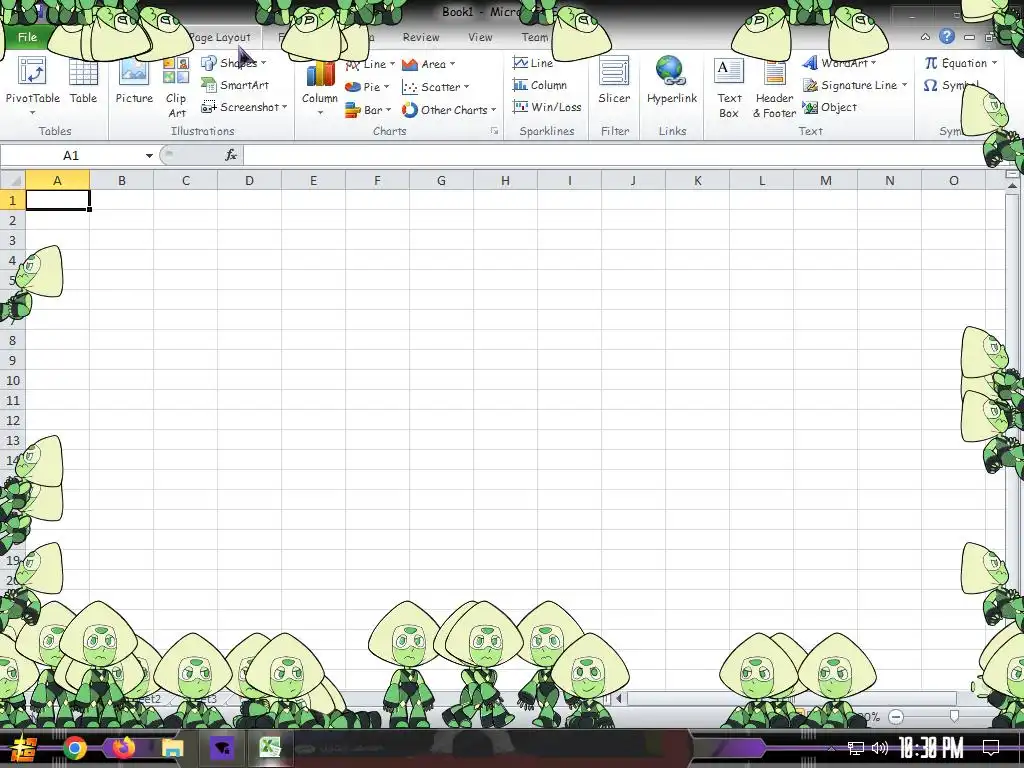The width and height of the screenshot is (1024, 768).
Task: Insert a PivotTable
Action: pos(32,85)
